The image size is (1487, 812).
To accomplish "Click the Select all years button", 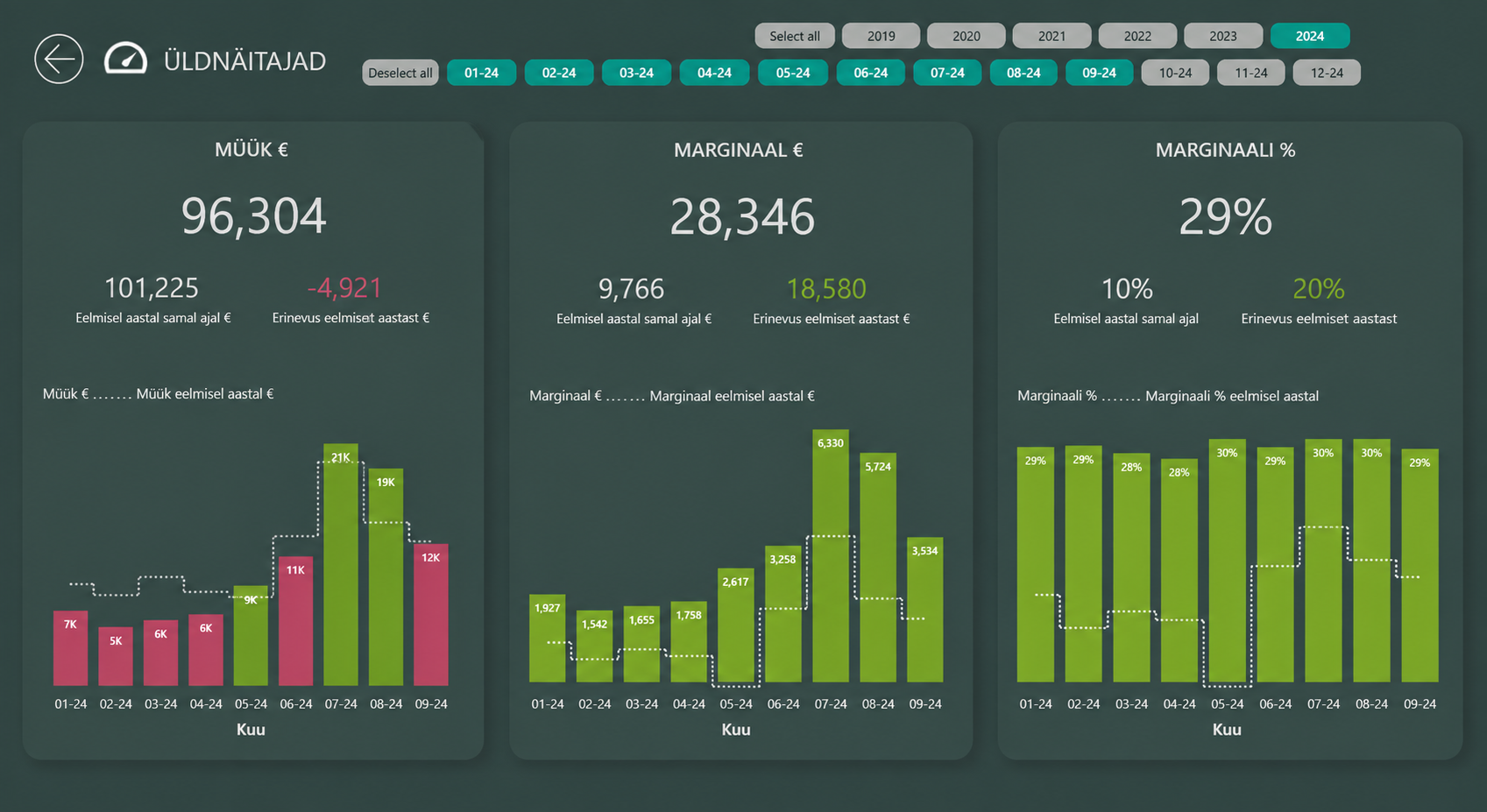I will tap(794, 36).
